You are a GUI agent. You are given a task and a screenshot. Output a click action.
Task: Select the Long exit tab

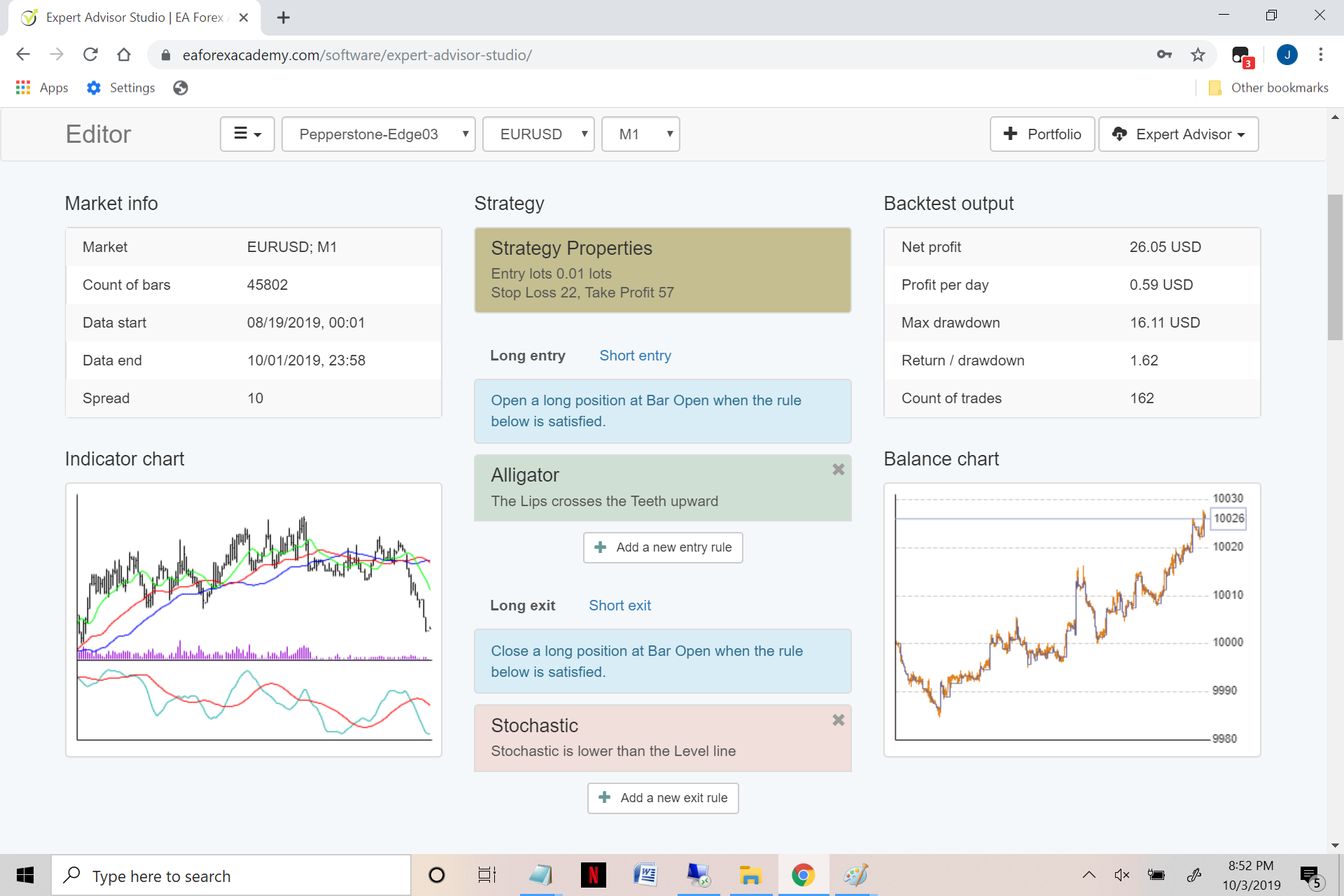523,605
